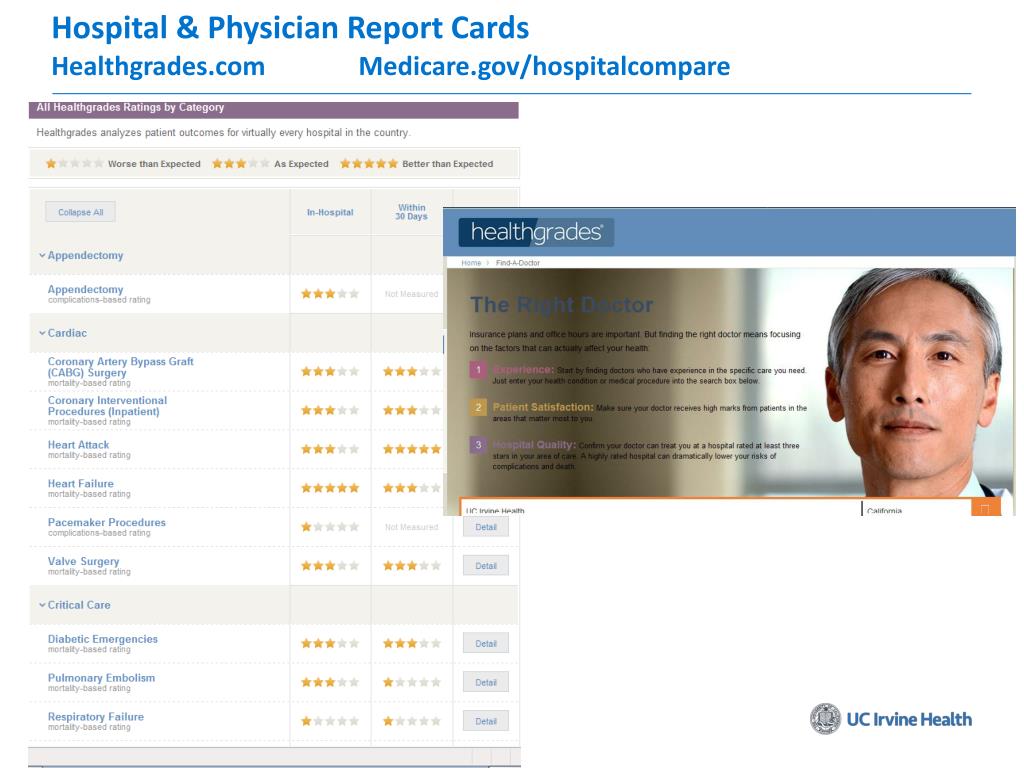Click the healthgrades logo

click(x=536, y=232)
